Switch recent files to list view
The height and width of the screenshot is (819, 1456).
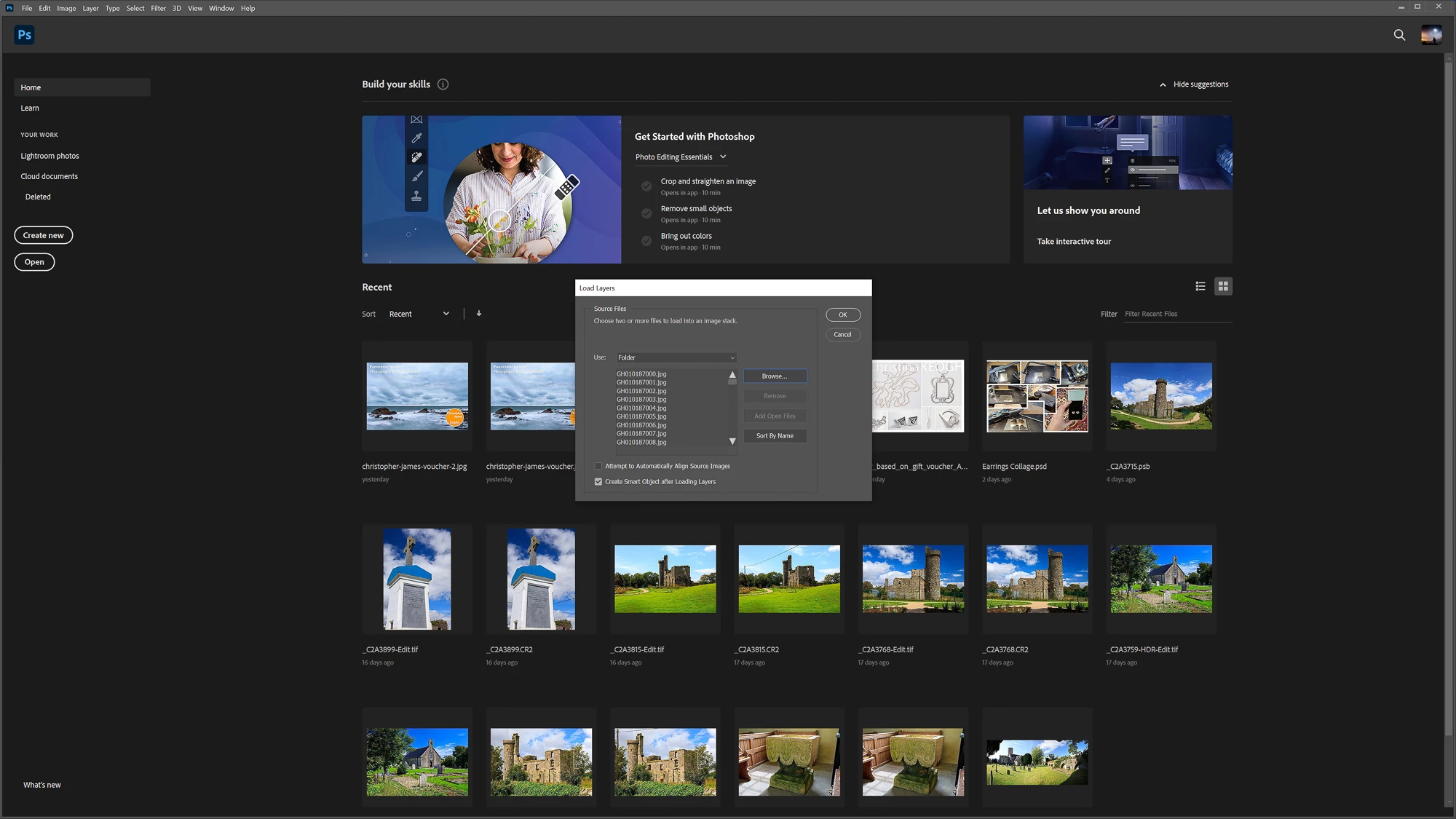pos(1200,287)
